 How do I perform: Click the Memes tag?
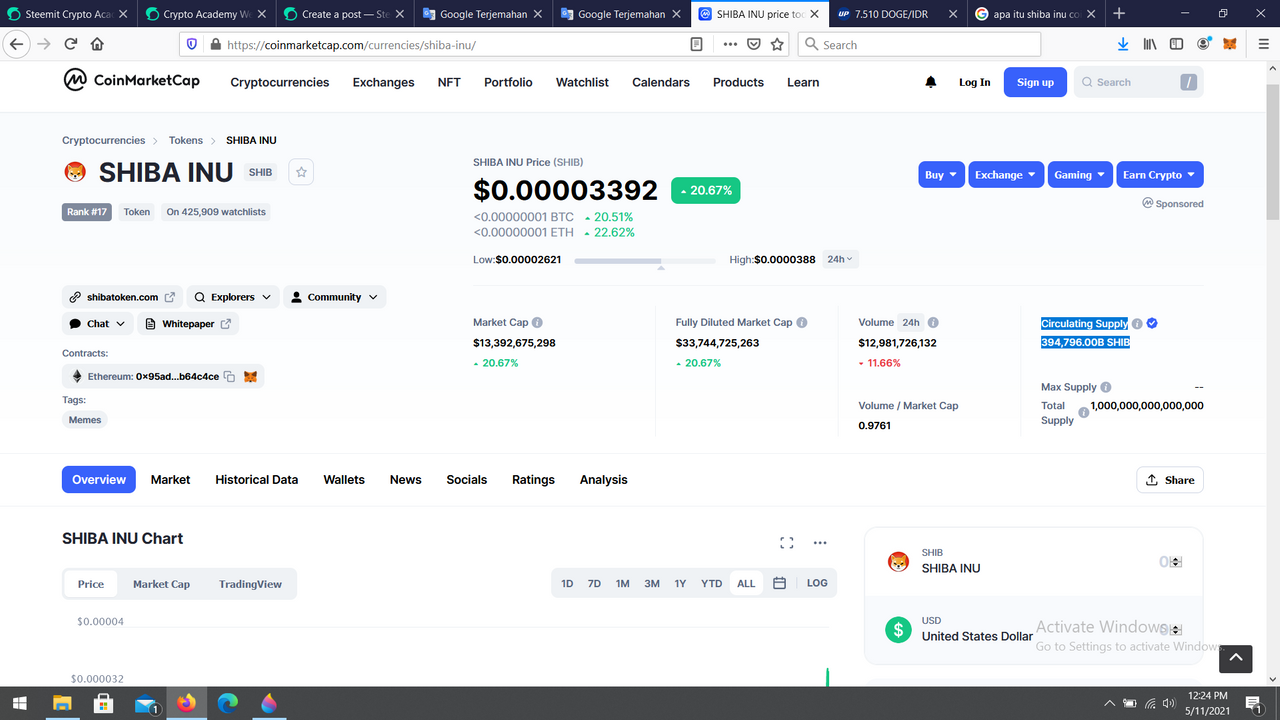pos(85,420)
